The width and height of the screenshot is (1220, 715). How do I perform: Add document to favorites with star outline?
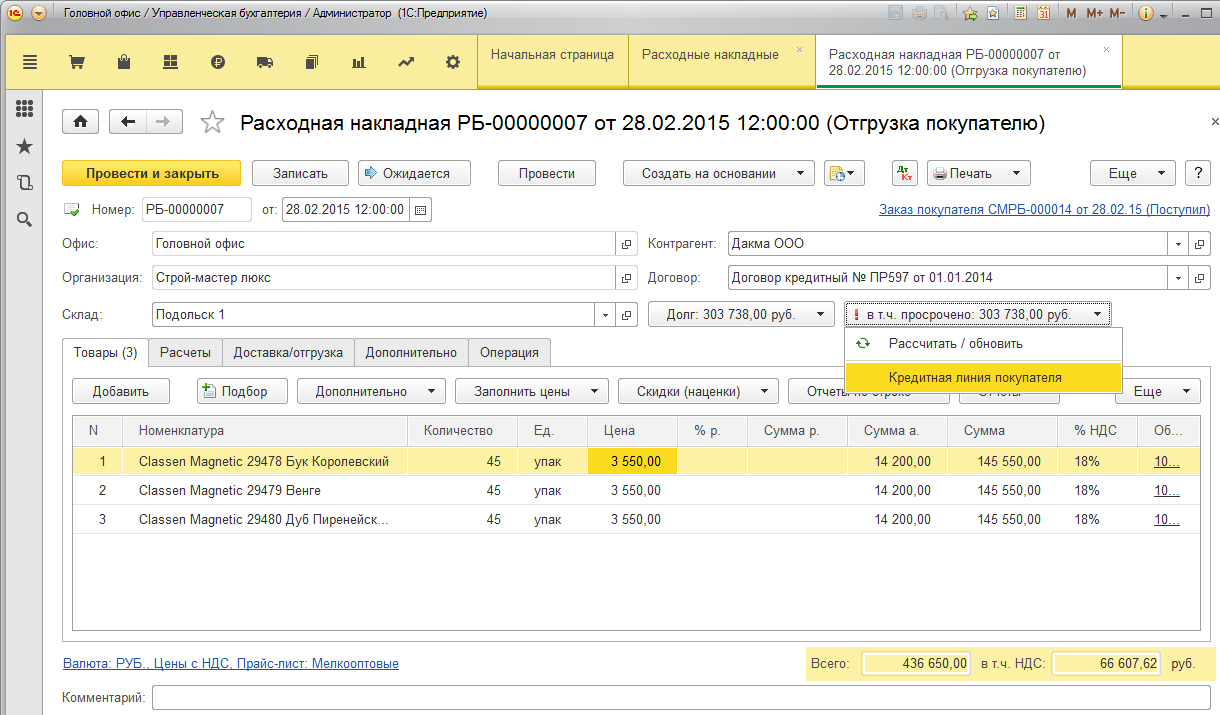(212, 122)
